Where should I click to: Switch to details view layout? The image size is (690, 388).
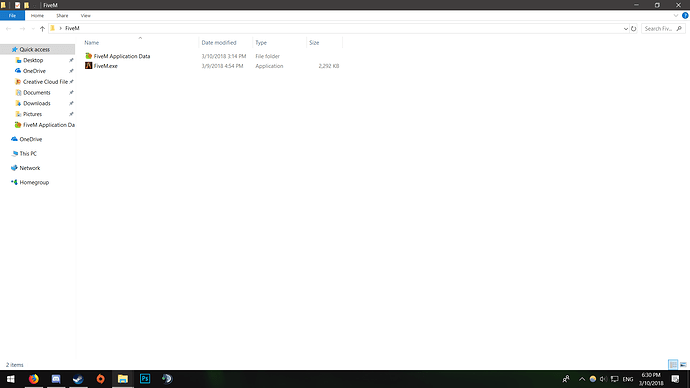coord(673,364)
